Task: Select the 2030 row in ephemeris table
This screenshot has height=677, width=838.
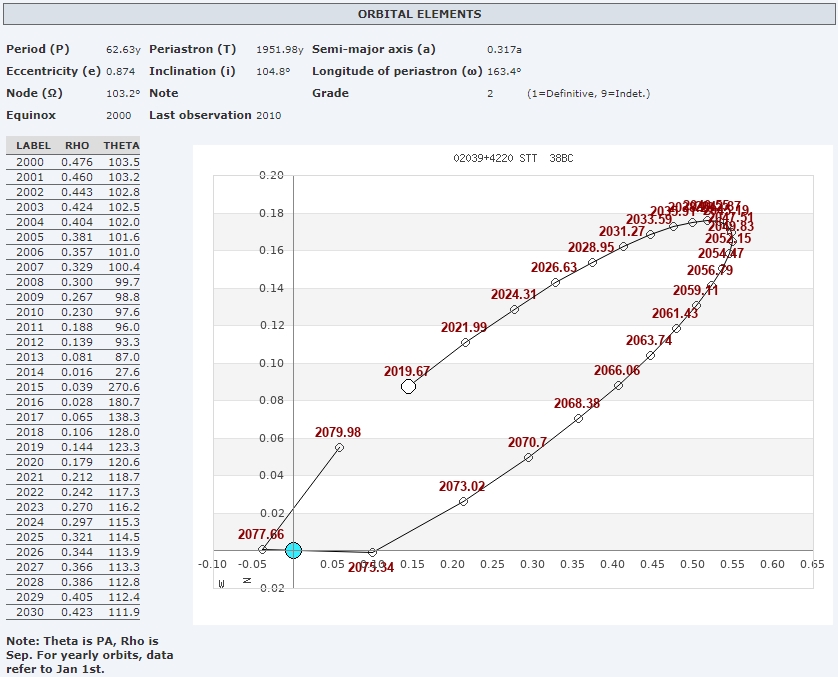Action: click(73, 612)
